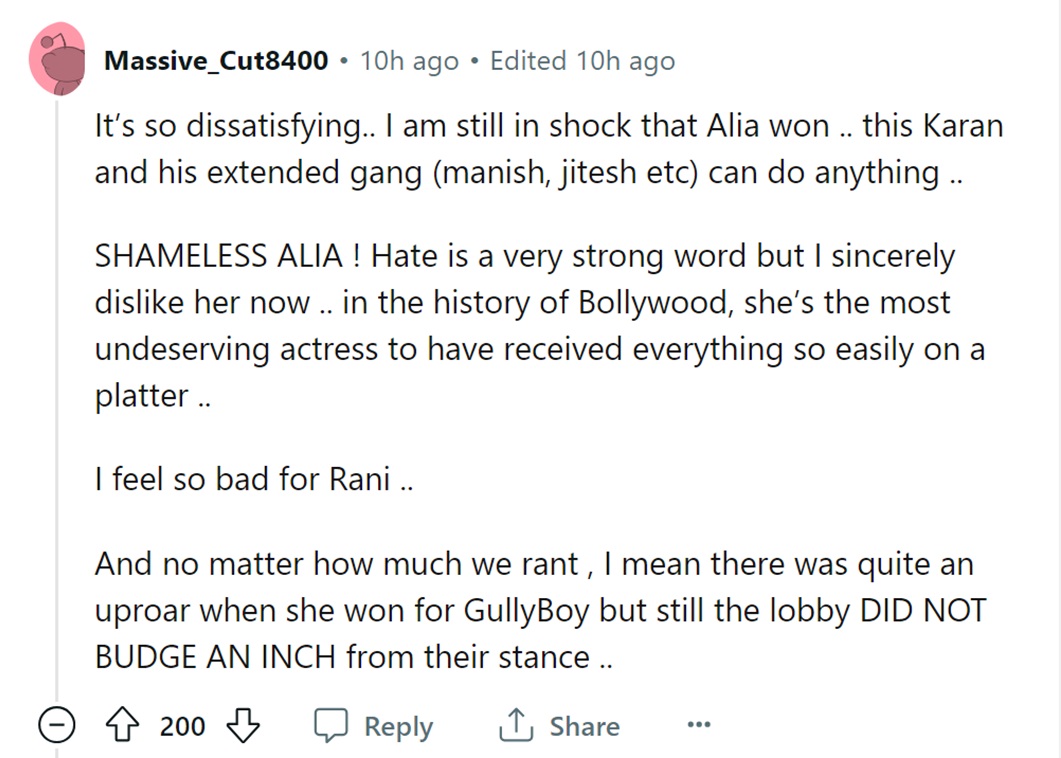Collapse the comment with the minus circle

click(x=56, y=726)
